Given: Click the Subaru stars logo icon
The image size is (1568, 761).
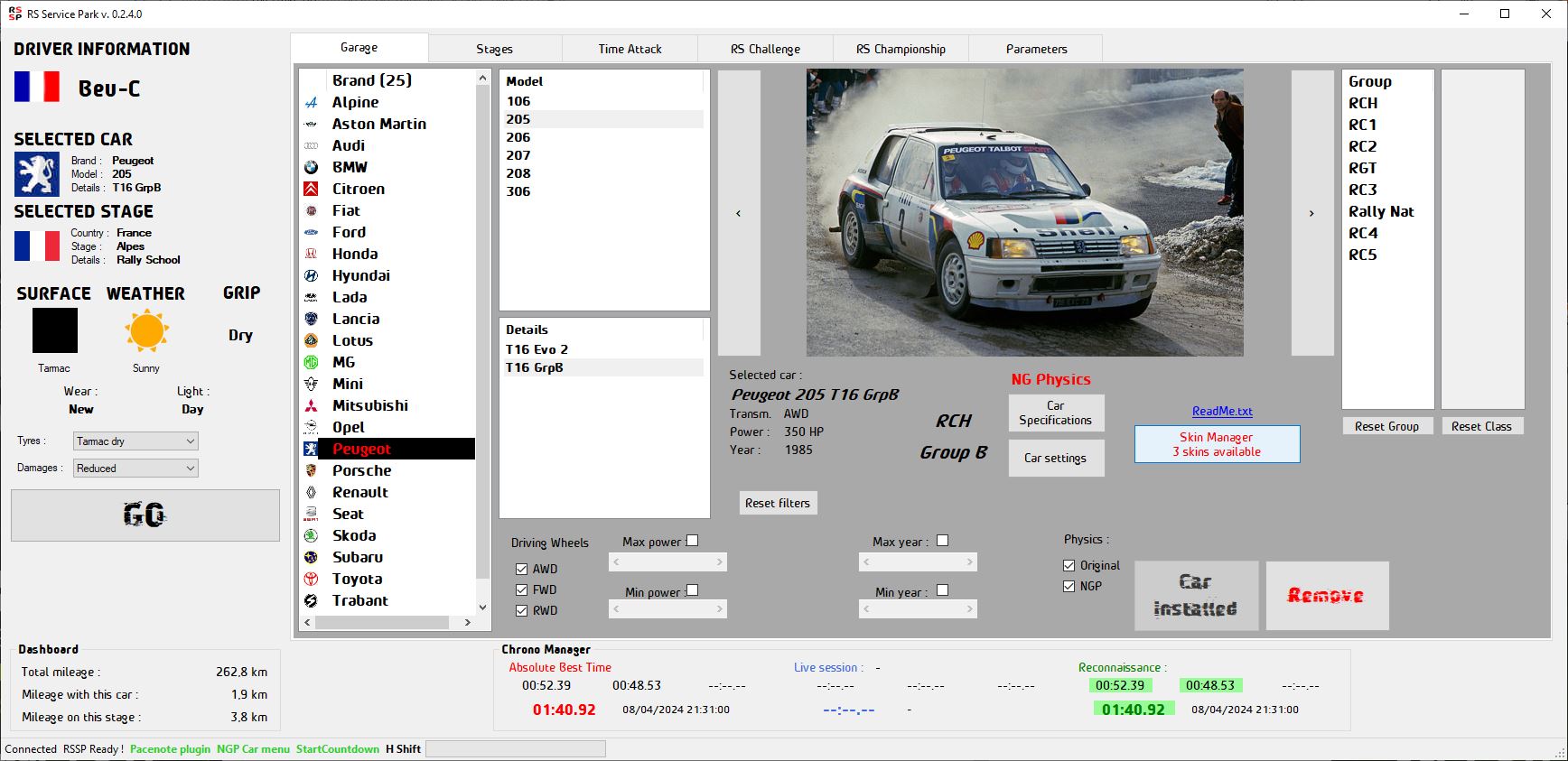Looking at the screenshot, I should click(x=311, y=557).
